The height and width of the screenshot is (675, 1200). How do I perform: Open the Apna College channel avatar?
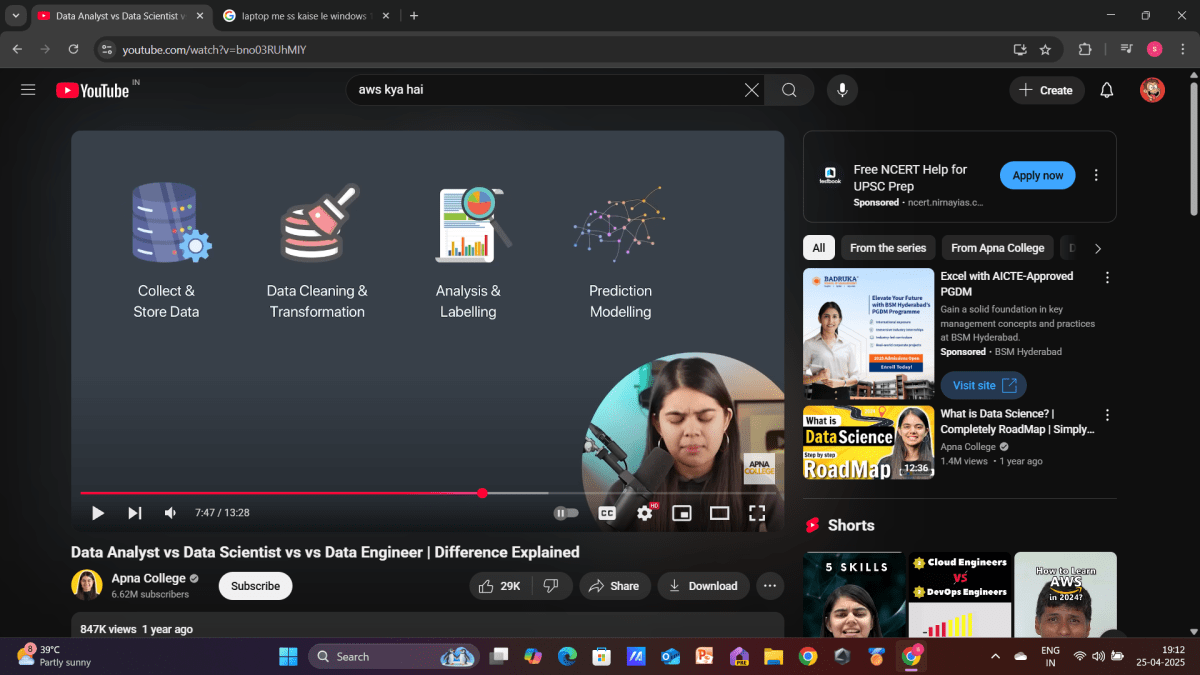(x=87, y=585)
